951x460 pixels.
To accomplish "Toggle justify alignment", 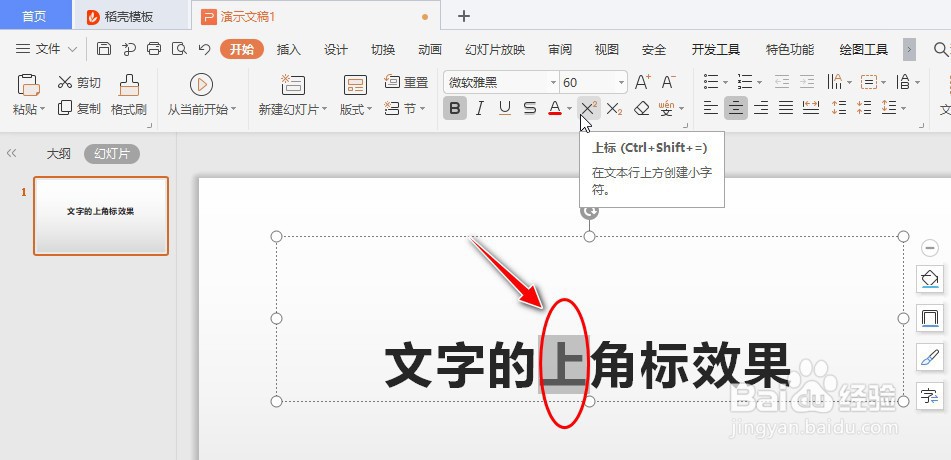I will click(786, 108).
